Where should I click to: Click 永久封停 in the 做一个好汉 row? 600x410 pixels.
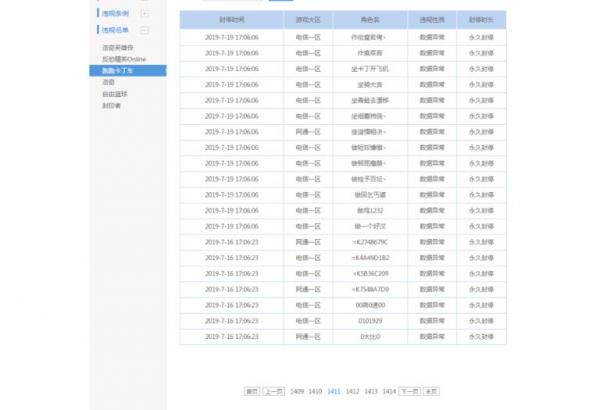[481, 226]
